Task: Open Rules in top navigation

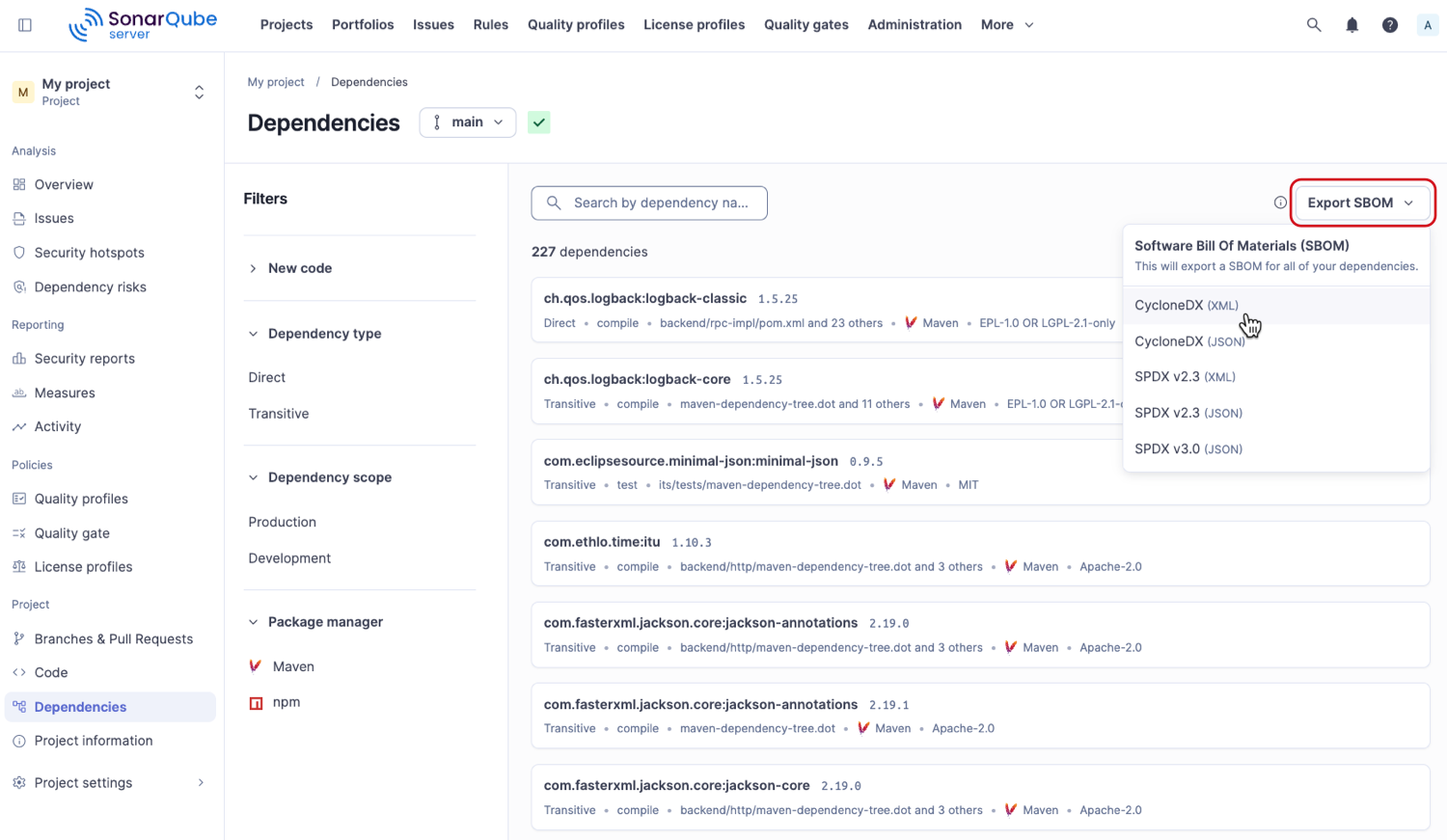Action: pyautogui.click(x=491, y=25)
